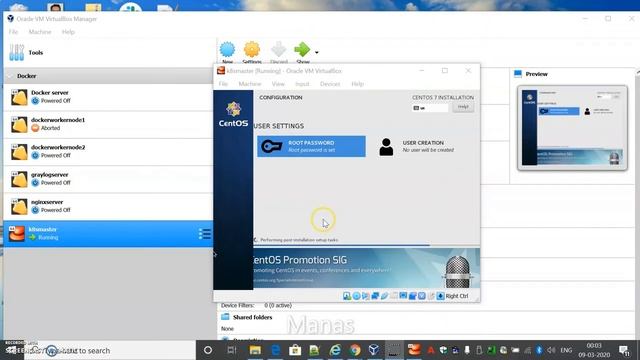Click the k8smaster preview thumbnail
This screenshot has width=640, height=360.
(x=572, y=128)
